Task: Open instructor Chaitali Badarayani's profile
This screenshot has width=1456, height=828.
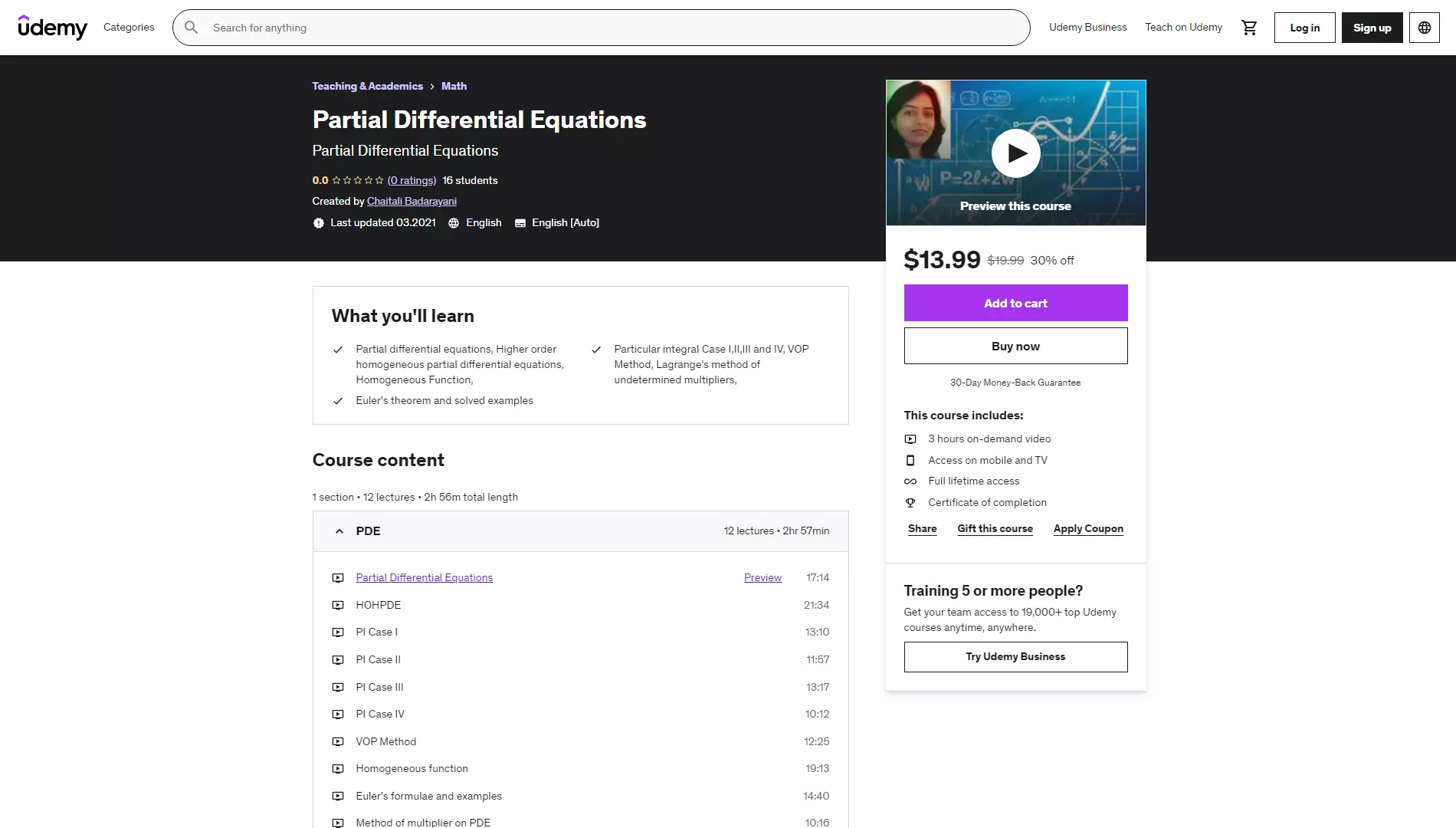Action: point(412,201)
